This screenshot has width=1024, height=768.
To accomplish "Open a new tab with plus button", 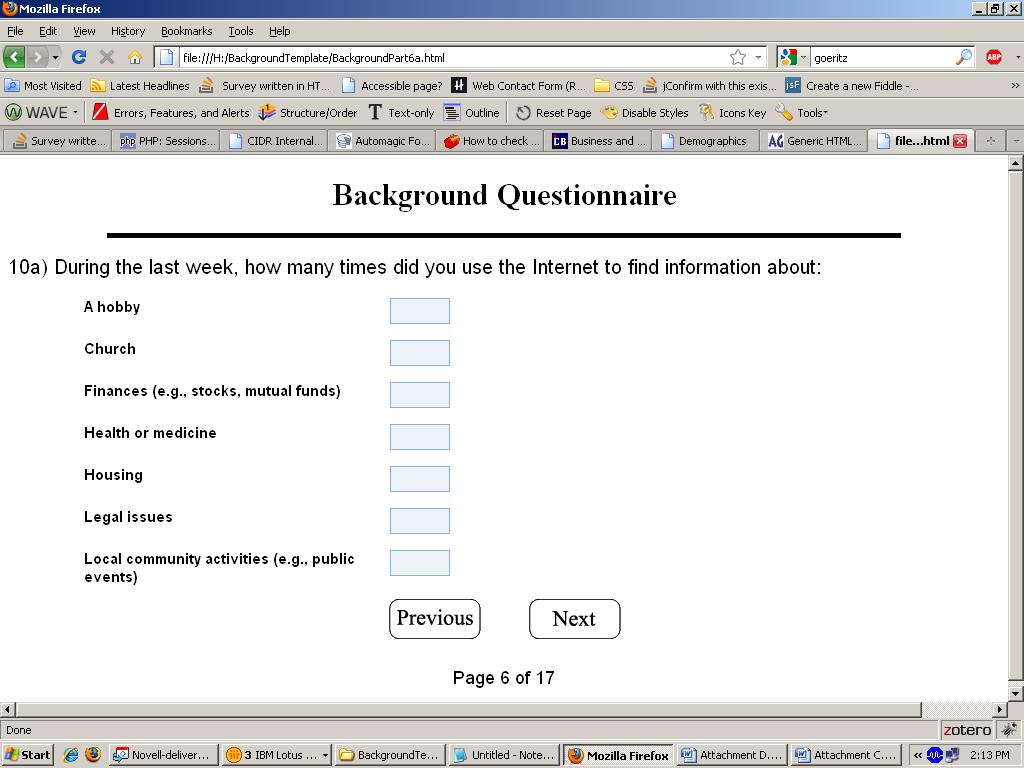I will (x=991, y=140).
